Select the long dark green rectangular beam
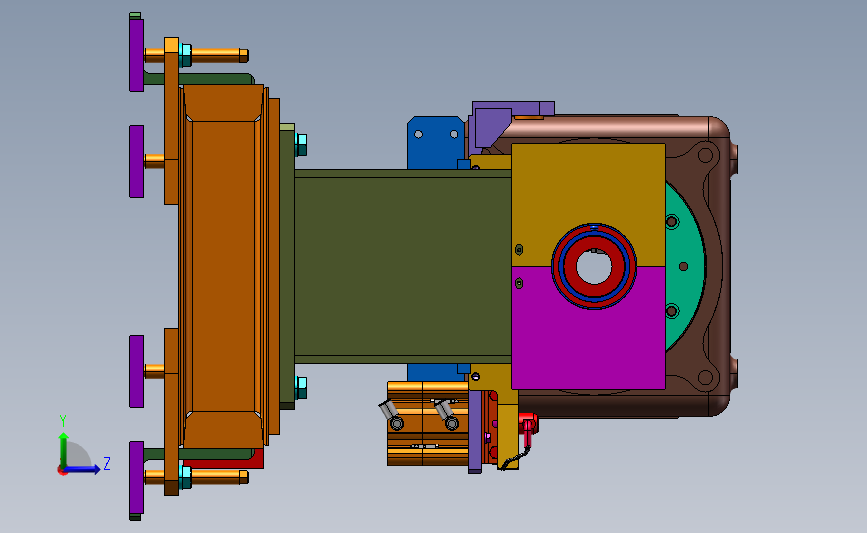 403,266
